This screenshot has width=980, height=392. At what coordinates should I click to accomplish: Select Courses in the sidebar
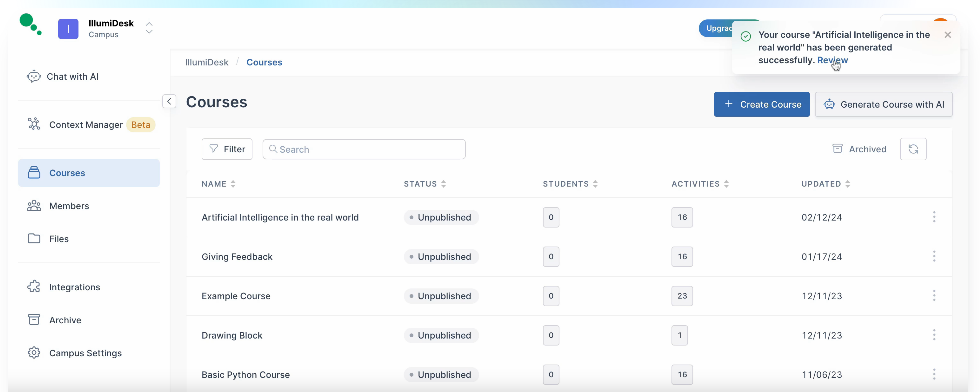coord(89,173)
